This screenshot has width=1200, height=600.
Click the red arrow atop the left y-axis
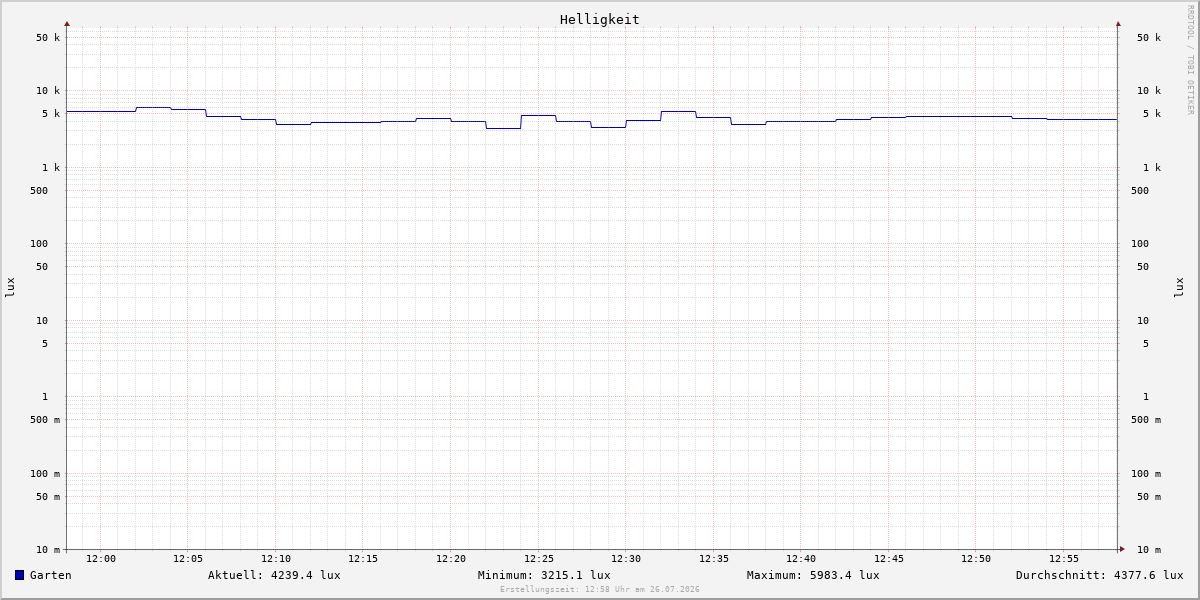(x=67, y=23)
